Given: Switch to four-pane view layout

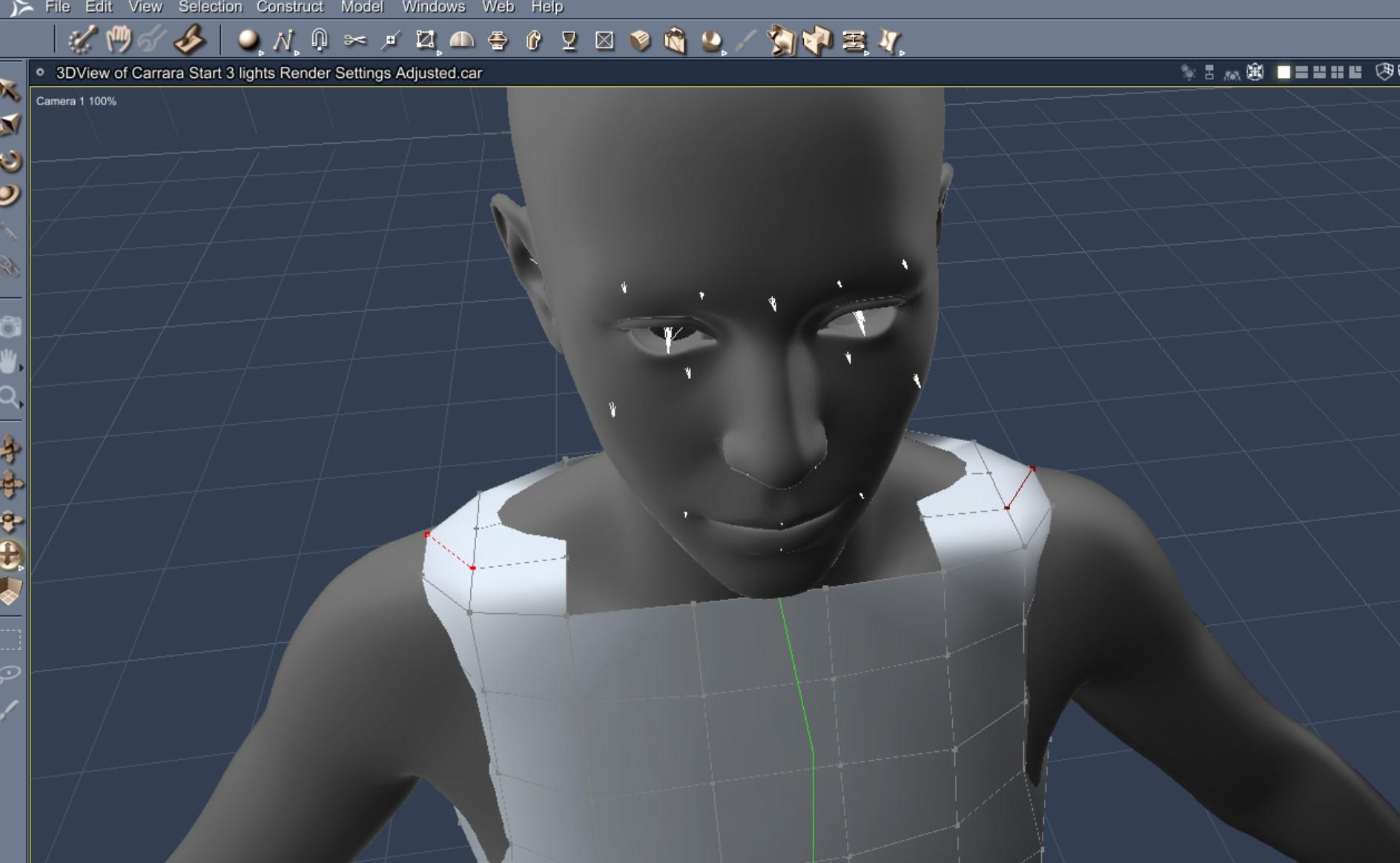Looking at the screenshot, I should click(1337, 72).
